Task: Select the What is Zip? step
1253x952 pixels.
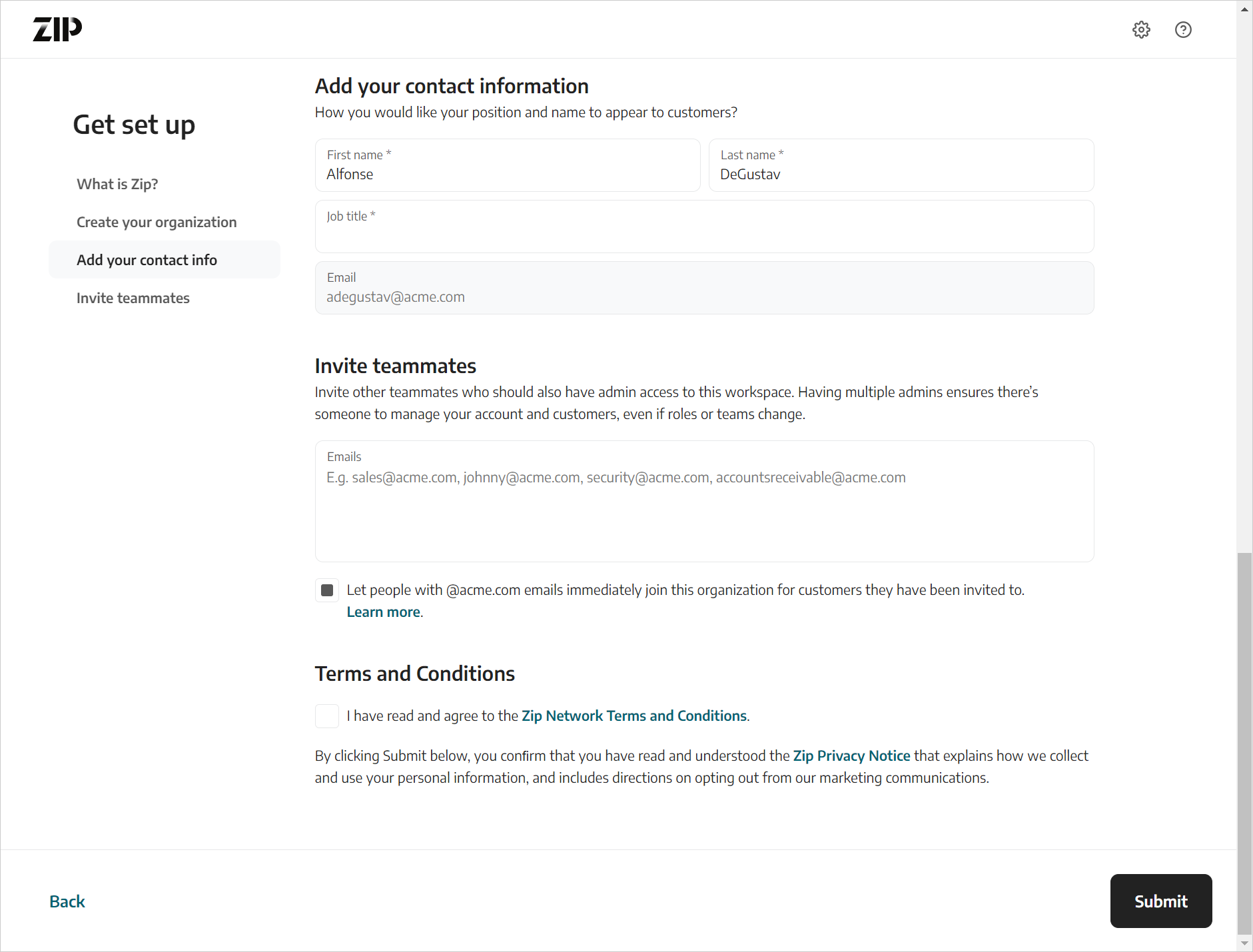Action: [117, 184]
